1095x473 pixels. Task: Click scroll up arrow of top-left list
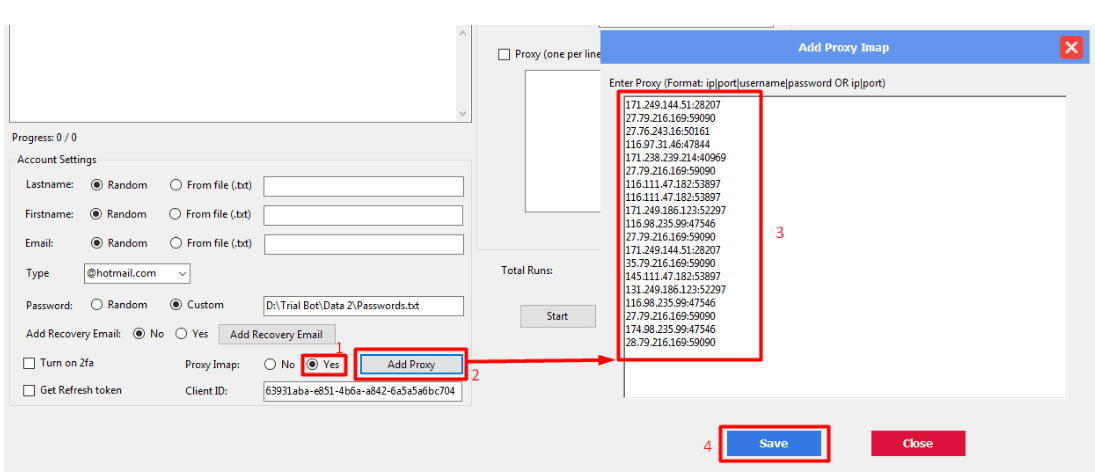tap(464, 33)
